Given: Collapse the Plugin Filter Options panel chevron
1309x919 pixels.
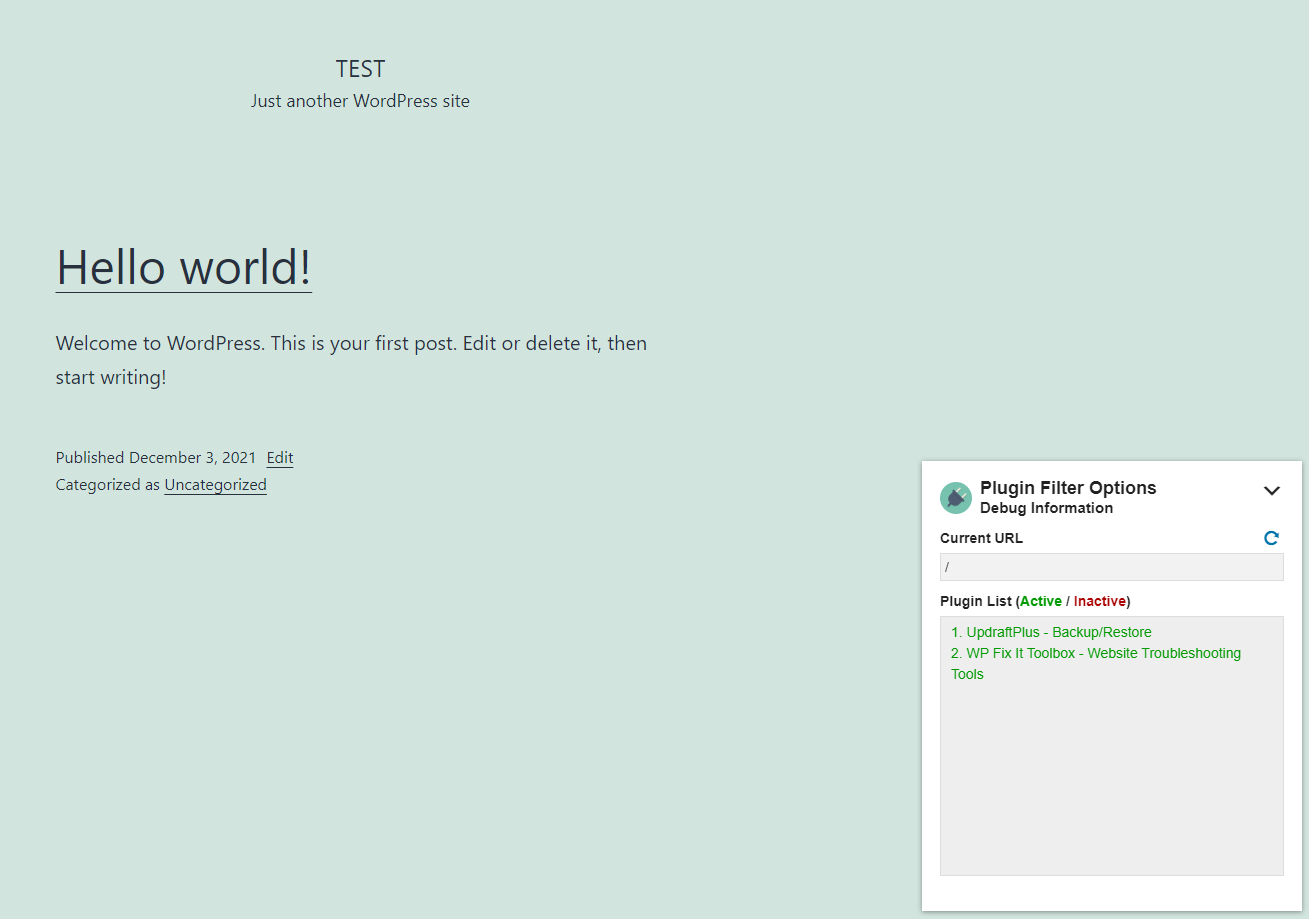Looking at the screenshot, I should click(1272, 490).
